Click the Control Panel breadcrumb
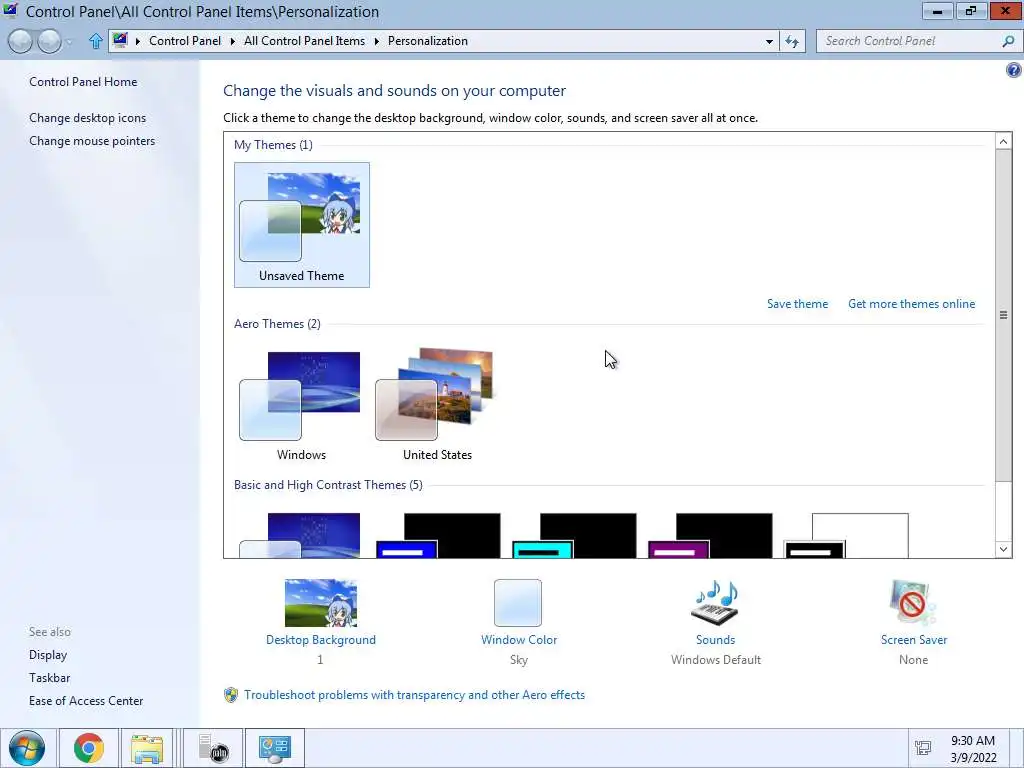The width and height of the screenshot is (1024, 768). (185, 40)
